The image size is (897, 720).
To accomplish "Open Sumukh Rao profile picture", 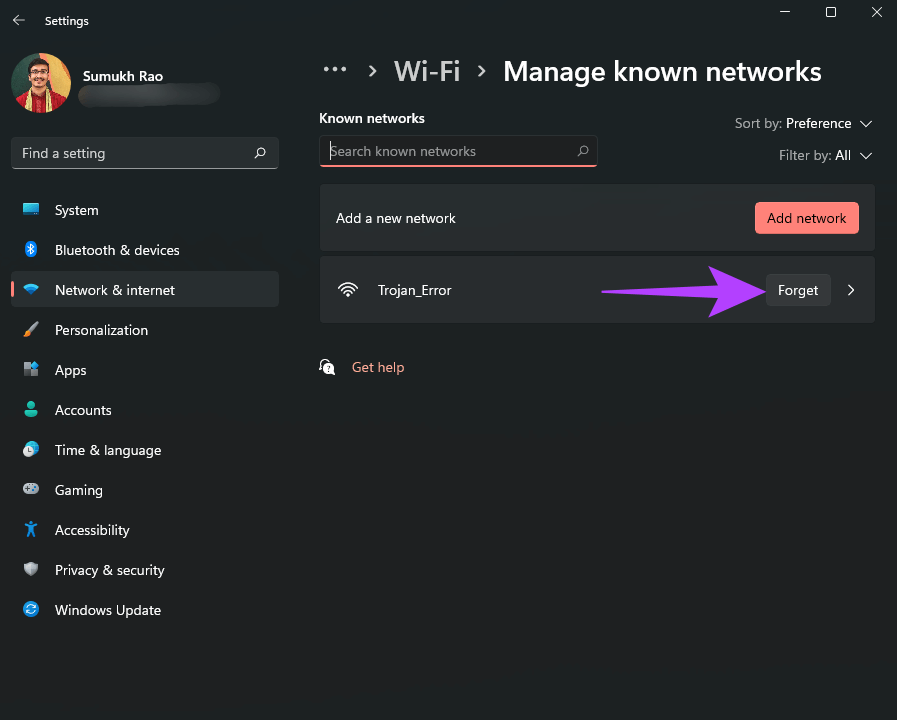I will click(41, 83).
